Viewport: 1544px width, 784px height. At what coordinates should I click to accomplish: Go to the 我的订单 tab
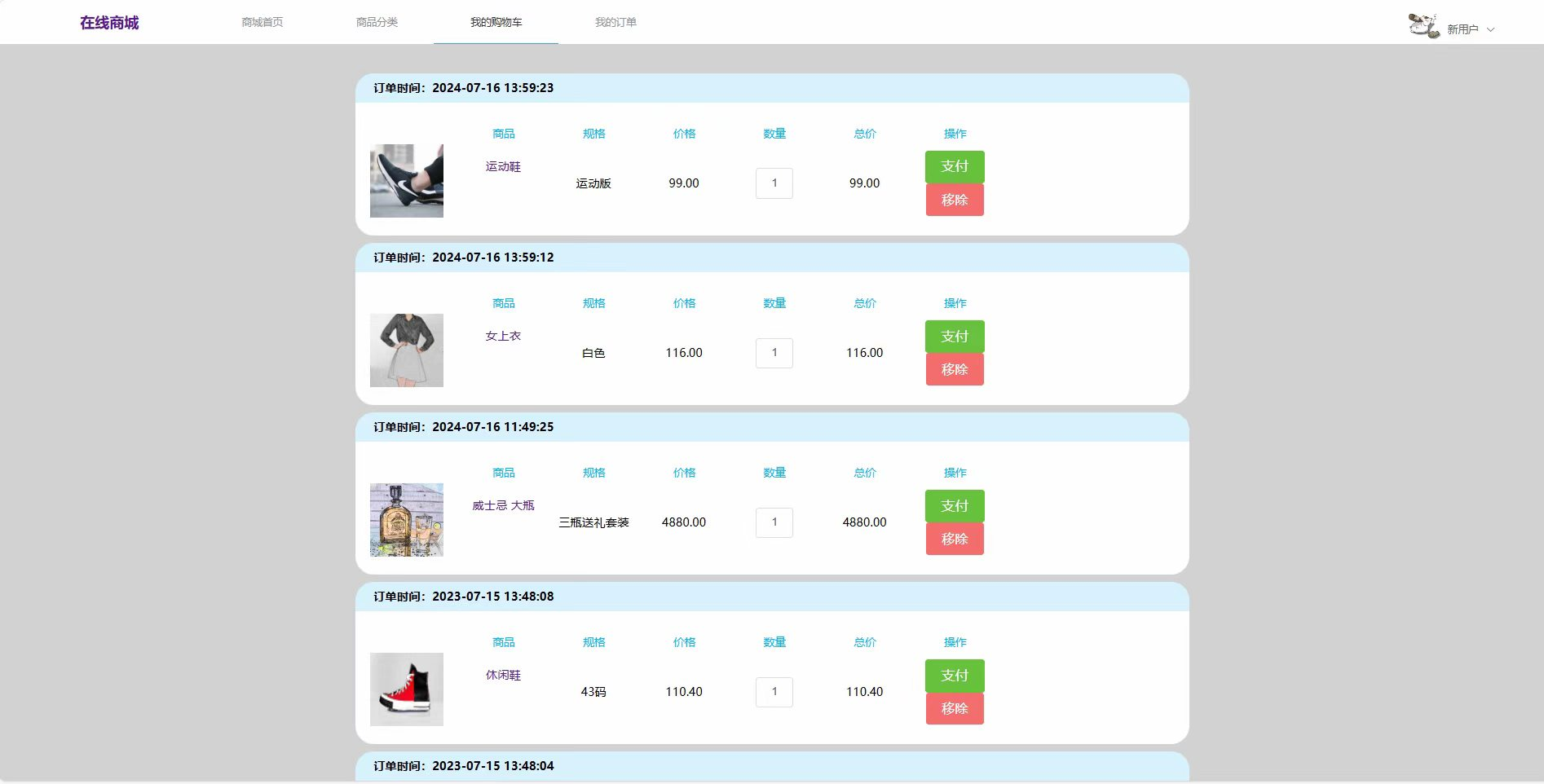(x=615, y=22)
